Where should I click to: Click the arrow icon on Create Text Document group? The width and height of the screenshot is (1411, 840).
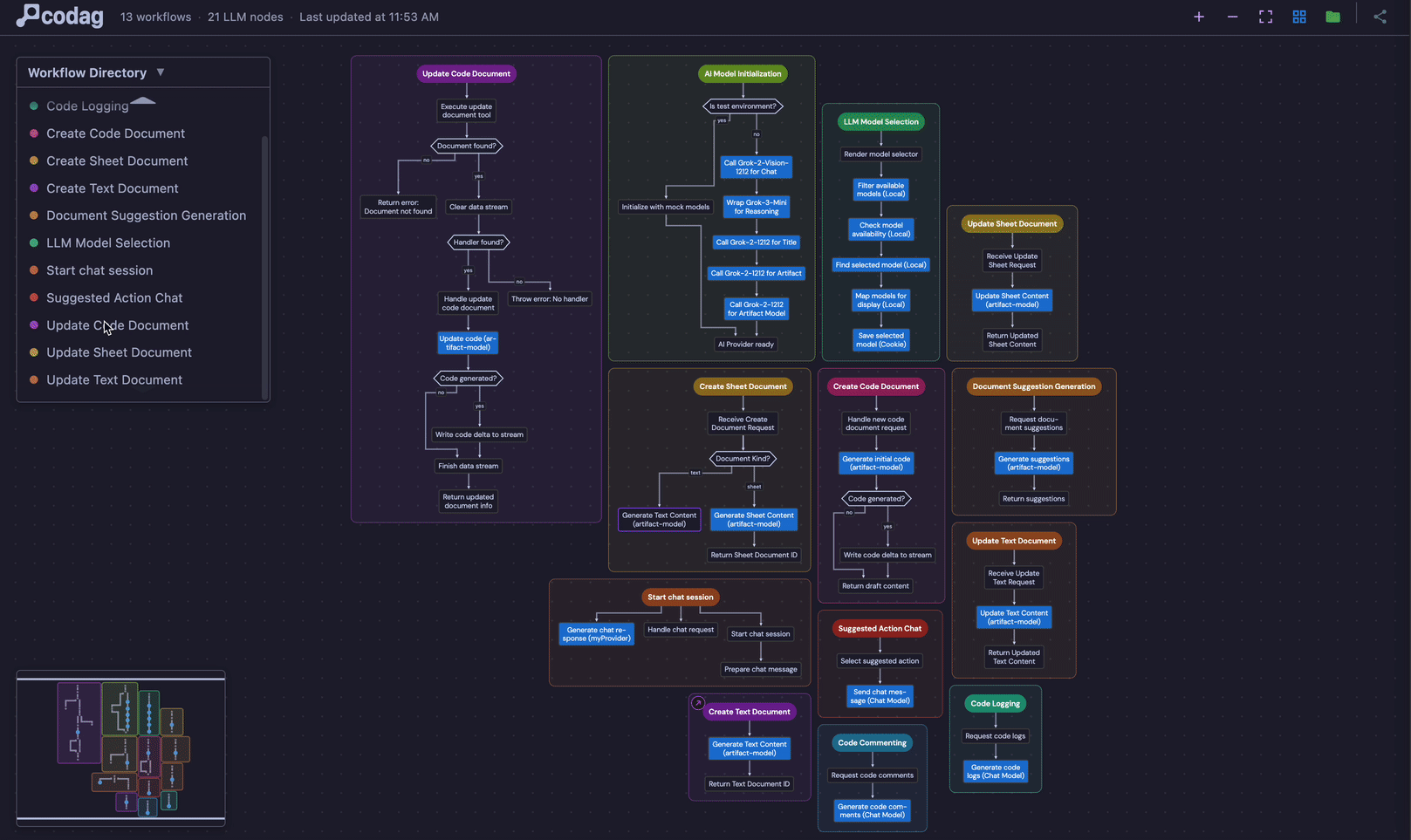tap(698, 702)
